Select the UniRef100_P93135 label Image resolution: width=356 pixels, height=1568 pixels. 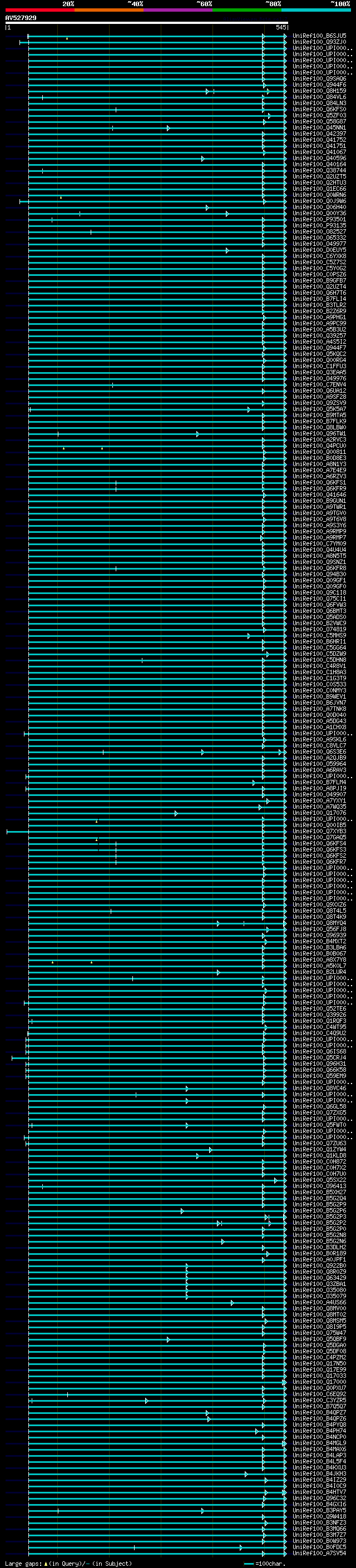pyautogui.click(x=319, y=225)
